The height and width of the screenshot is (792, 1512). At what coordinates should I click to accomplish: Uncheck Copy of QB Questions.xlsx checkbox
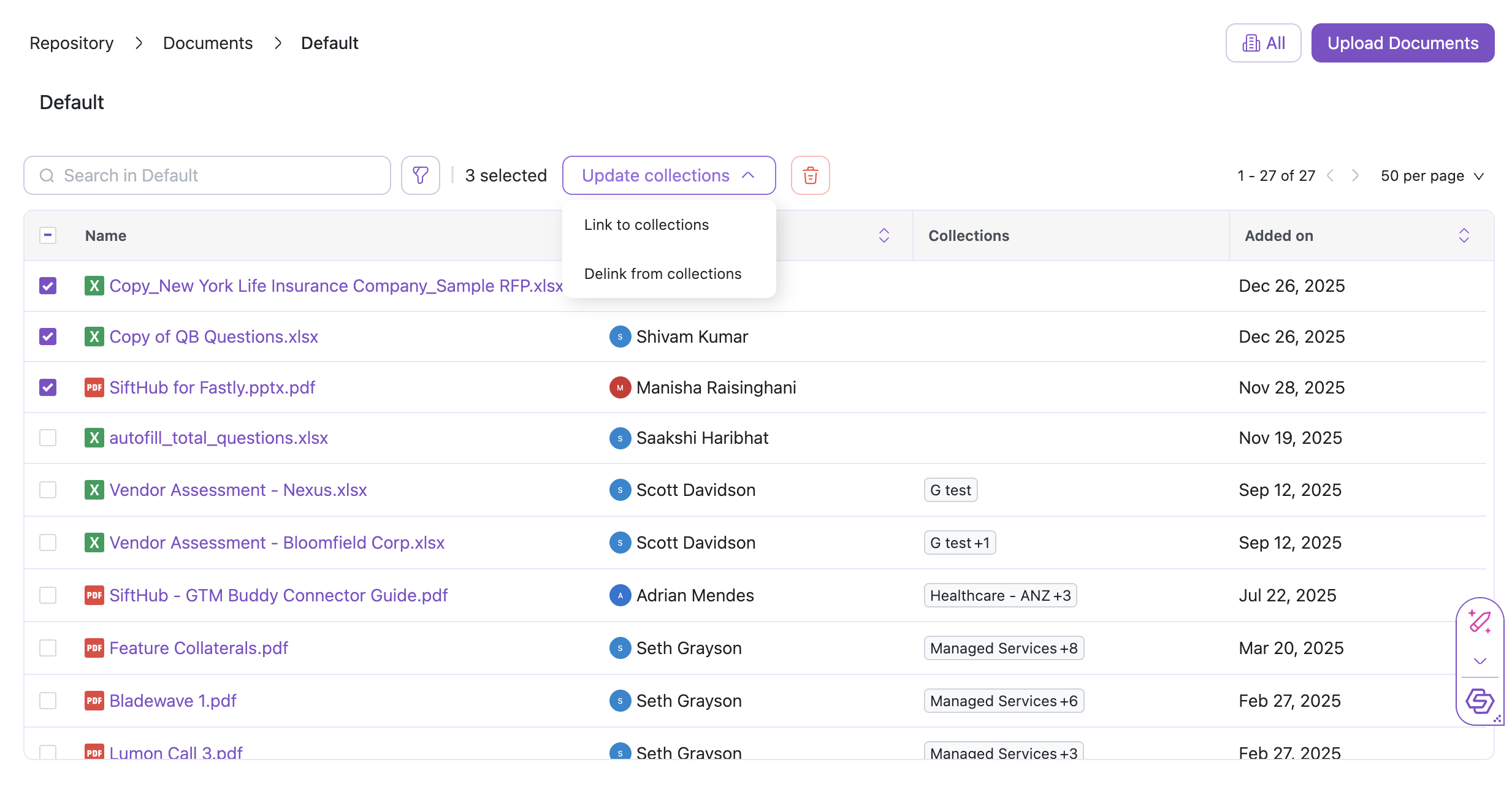[48, 337]
